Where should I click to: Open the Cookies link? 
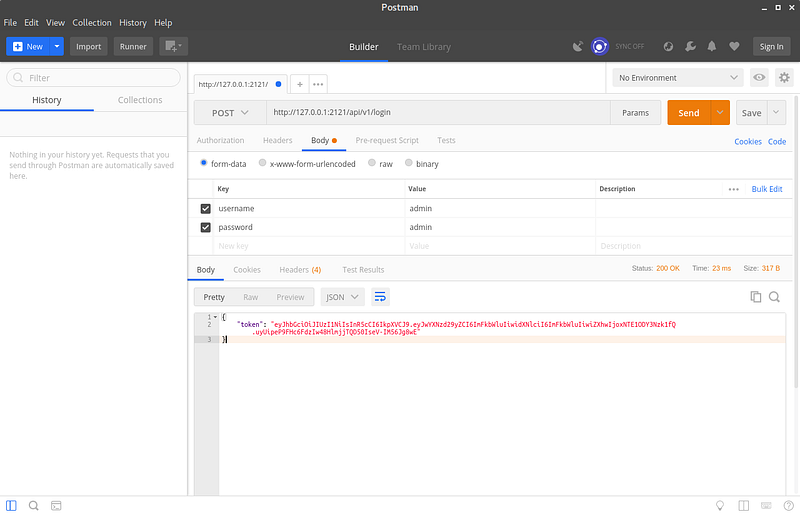click(748, 142)
